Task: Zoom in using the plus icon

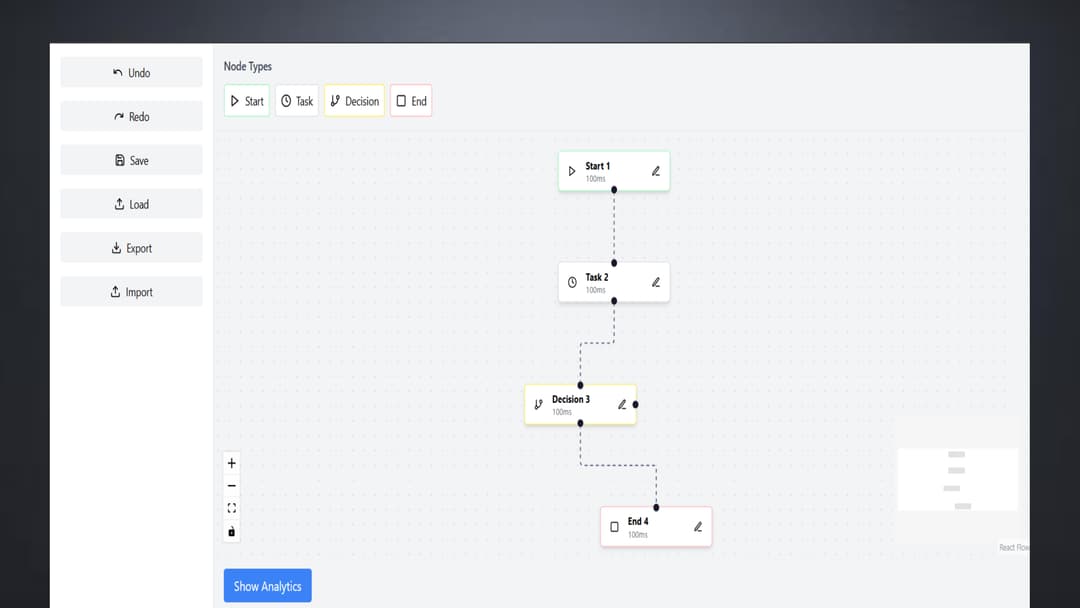Action: 231,462
